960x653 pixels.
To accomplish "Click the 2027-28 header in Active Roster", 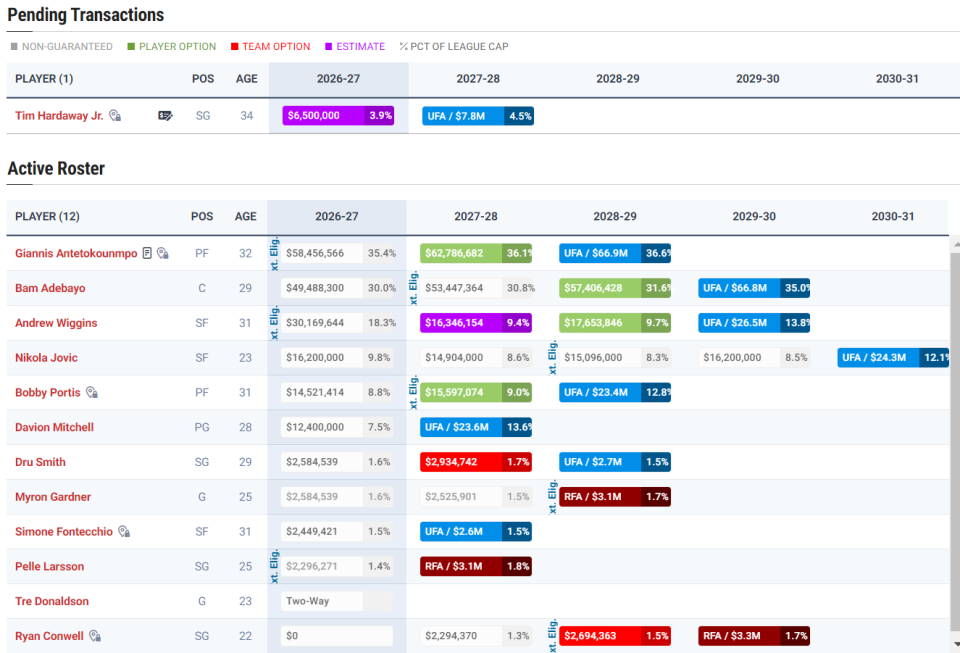I will point(476,217).
